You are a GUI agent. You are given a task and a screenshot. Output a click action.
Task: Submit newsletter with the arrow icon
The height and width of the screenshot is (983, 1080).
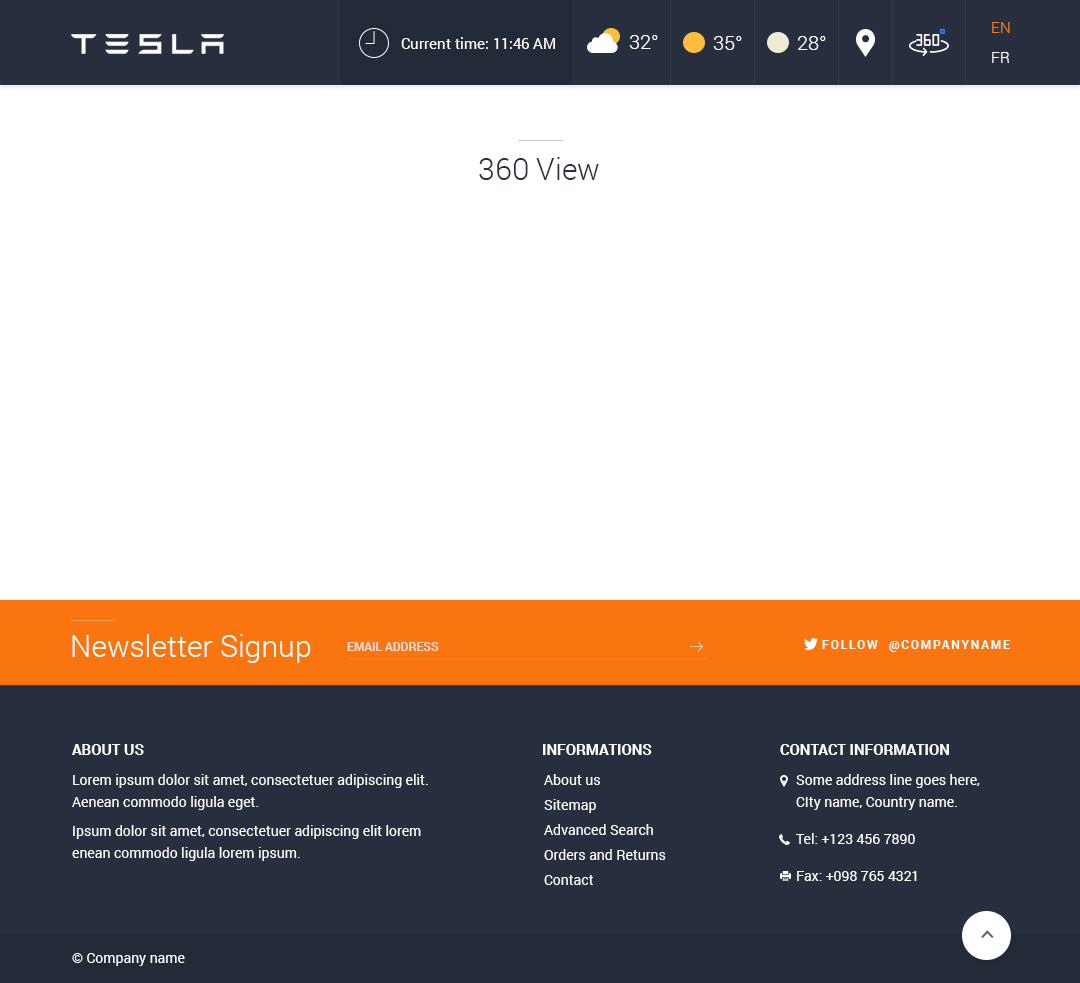pyautogui.click(x=696, y=647)
